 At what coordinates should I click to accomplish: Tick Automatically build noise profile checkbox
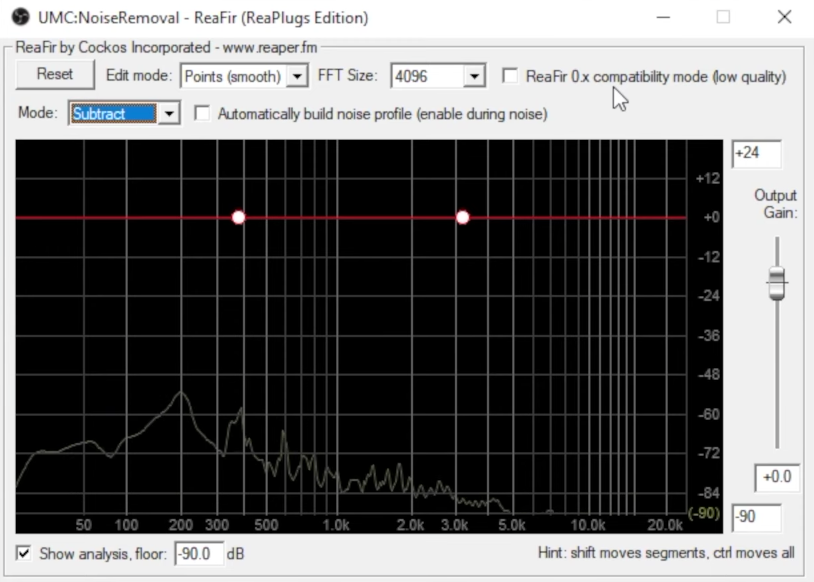coord(202,113)
